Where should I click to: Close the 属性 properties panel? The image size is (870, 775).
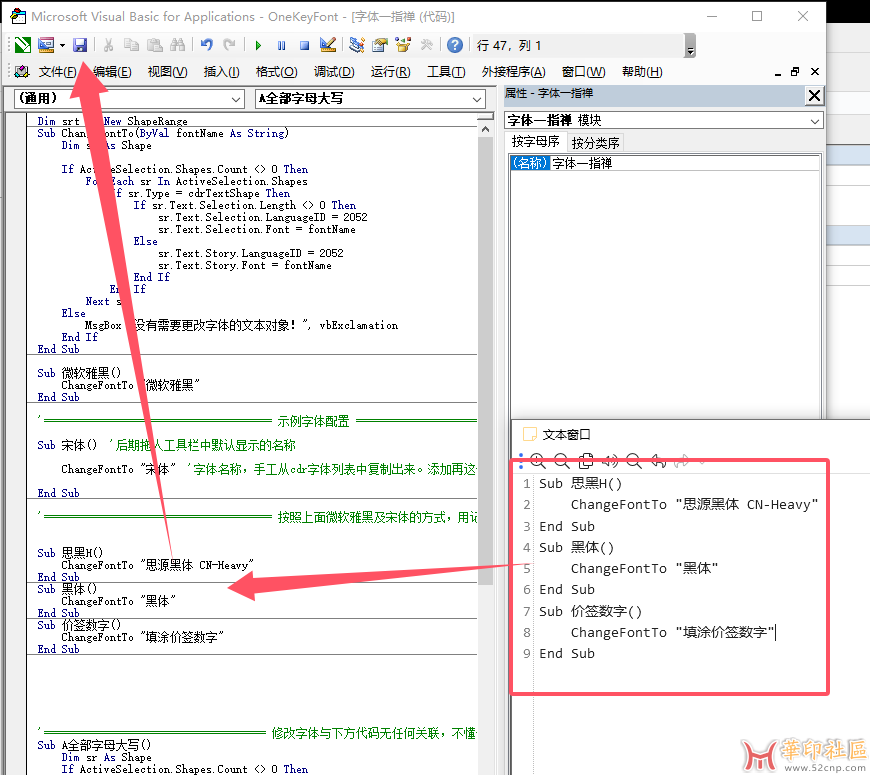[x=814, y=96]
